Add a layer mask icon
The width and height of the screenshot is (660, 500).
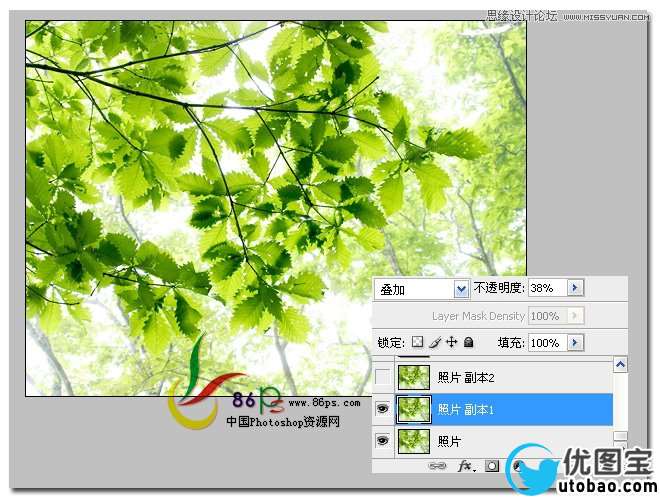tap(492, 466)
